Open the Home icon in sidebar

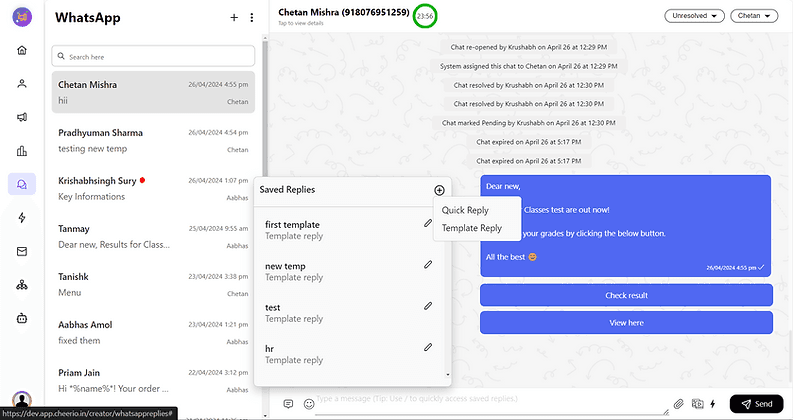pyautogui.click(x=22, y=50)
